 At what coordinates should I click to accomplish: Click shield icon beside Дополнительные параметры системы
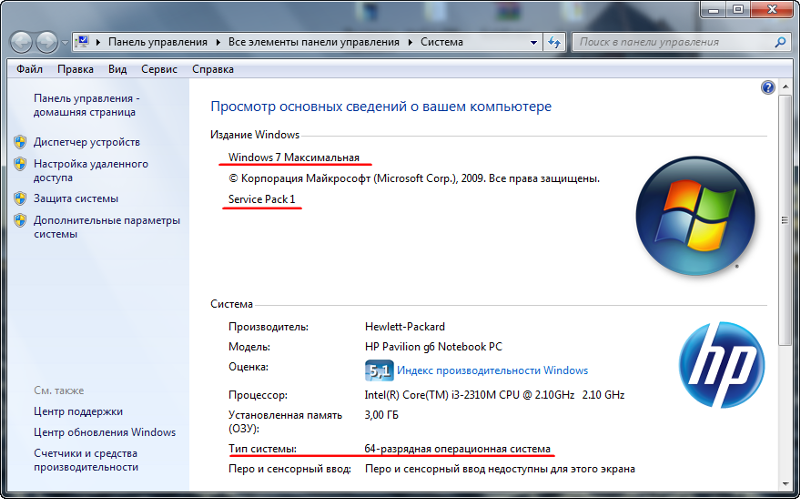(x=20, y=220)
